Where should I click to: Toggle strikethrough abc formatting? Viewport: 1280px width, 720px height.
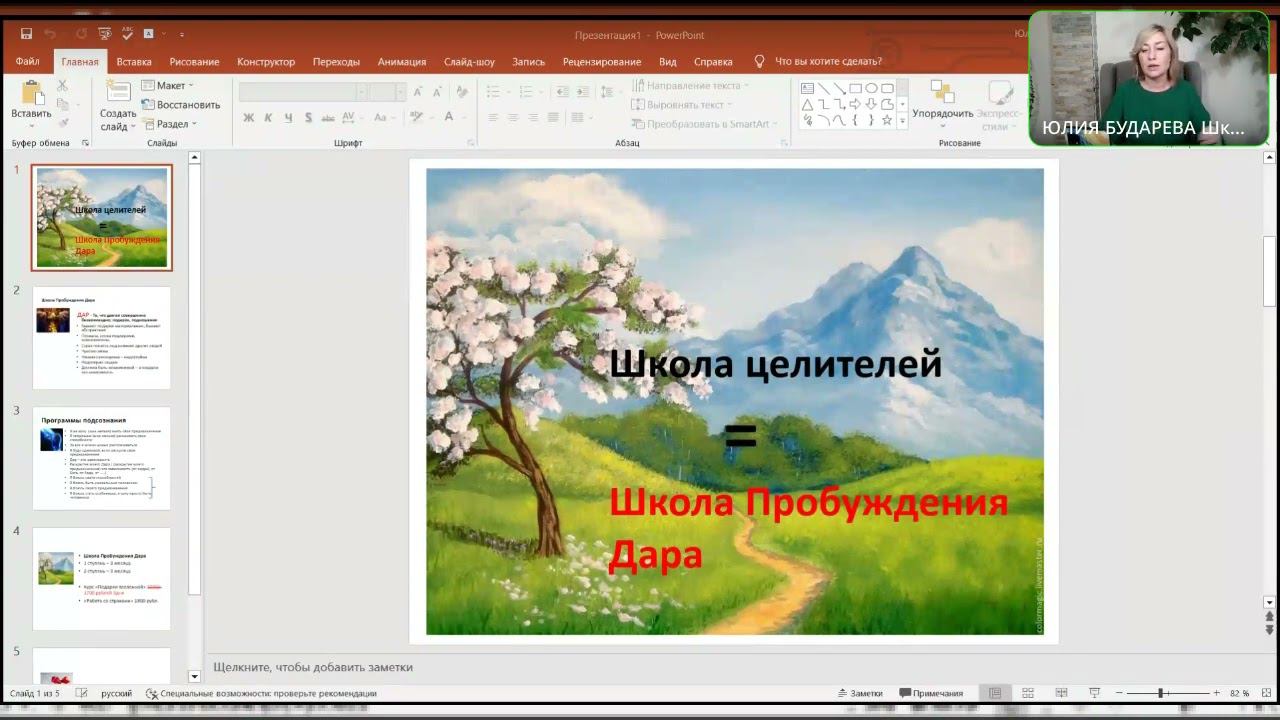click(x=328, y=117)
